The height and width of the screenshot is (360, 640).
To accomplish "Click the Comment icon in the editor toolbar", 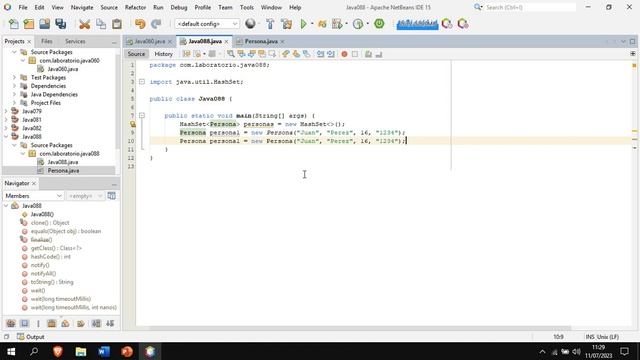I will pos(368,54).
